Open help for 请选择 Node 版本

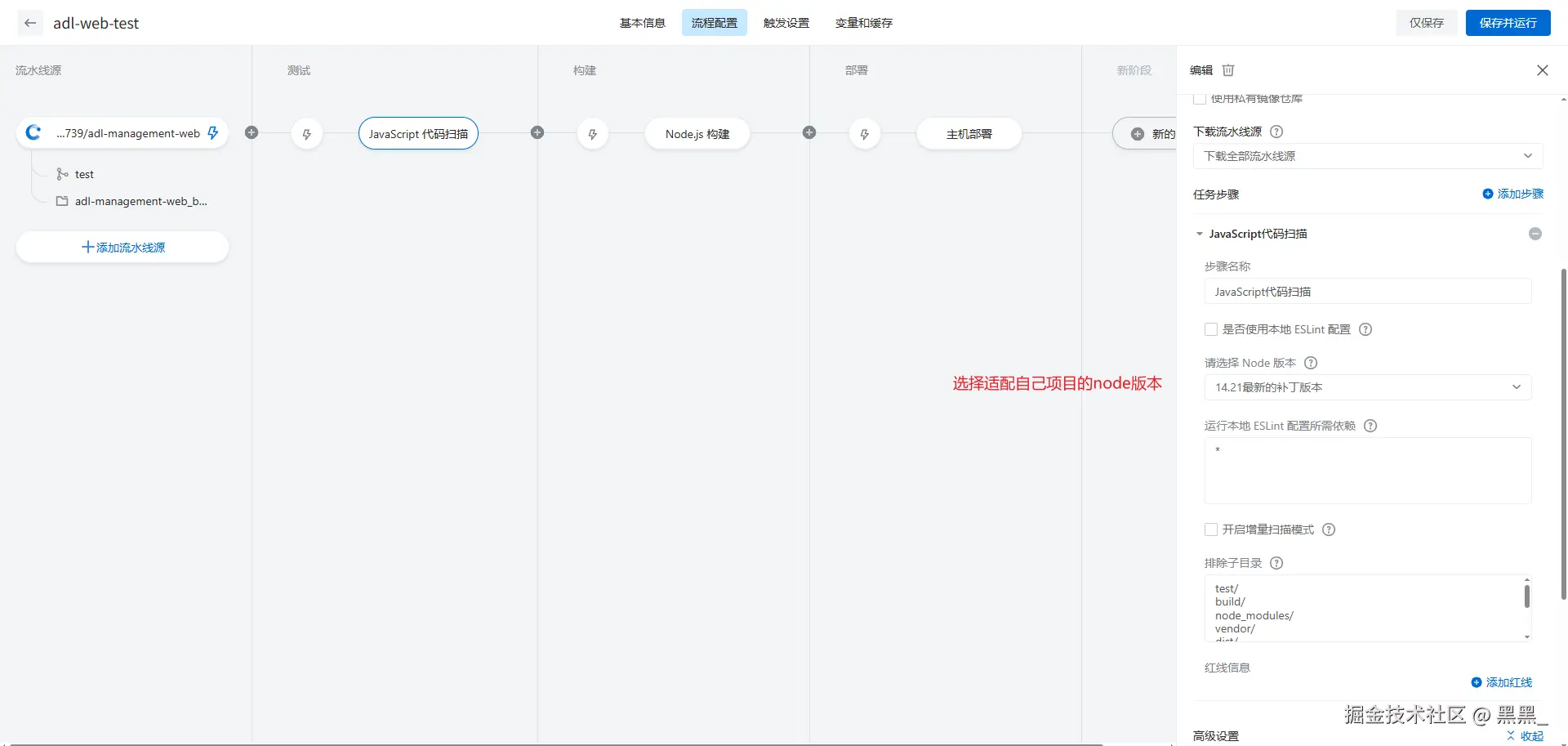click(x=1311, y=363)
